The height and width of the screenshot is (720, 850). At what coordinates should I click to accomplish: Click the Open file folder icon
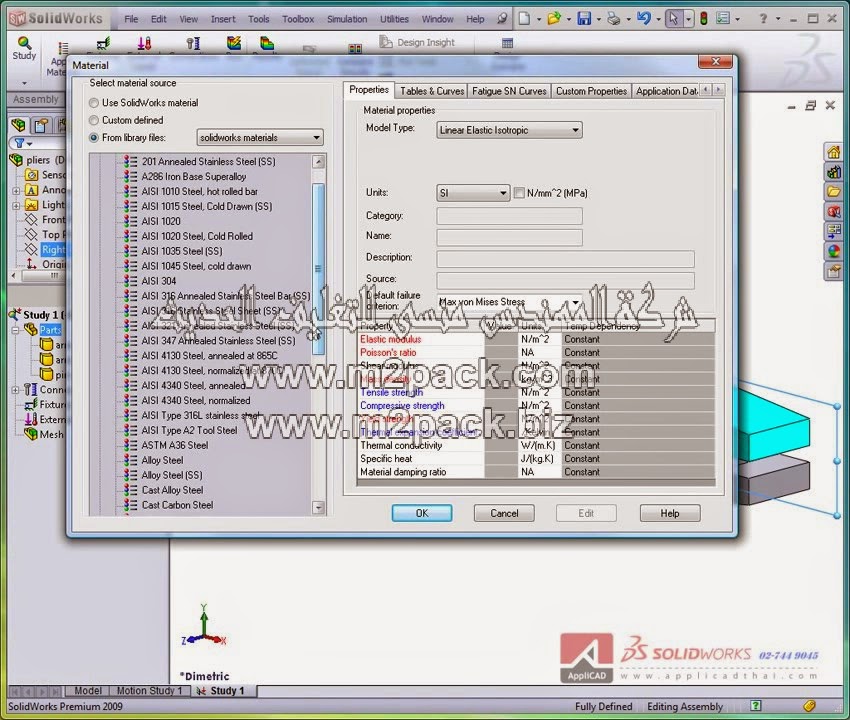tap(553, 19)
